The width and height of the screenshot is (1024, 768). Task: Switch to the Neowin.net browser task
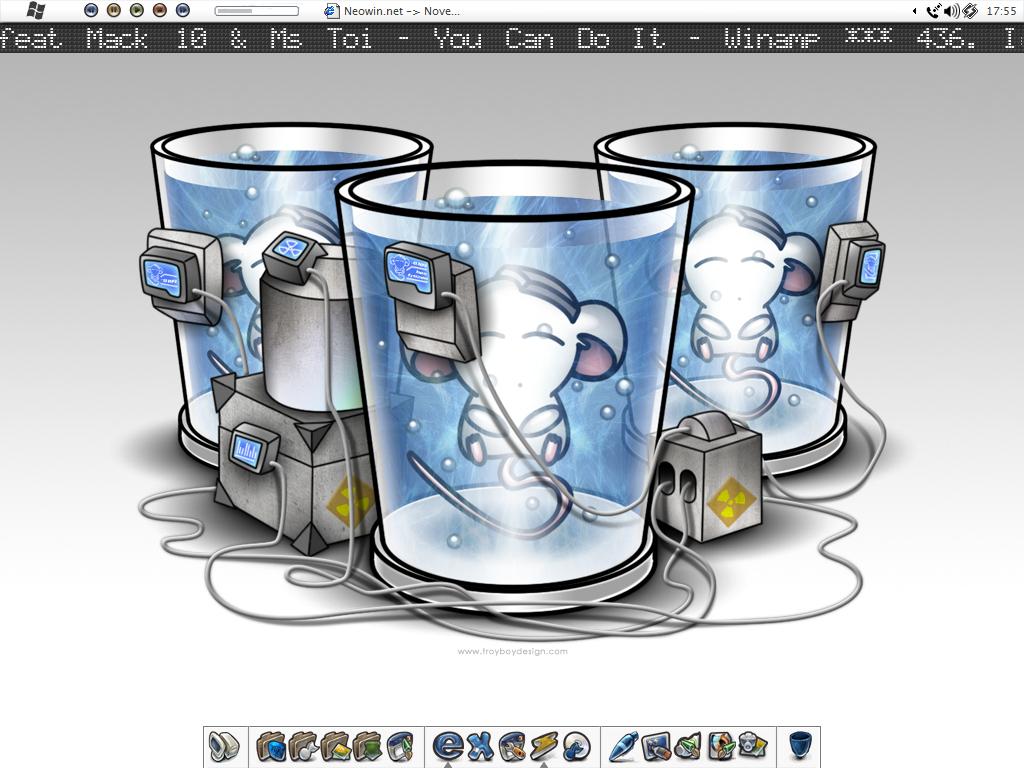392,10
